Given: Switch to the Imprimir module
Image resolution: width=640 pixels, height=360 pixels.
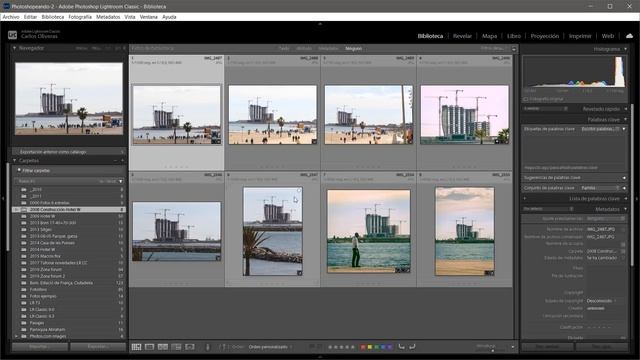Looking at the screenshot, I should coord(580,36).
